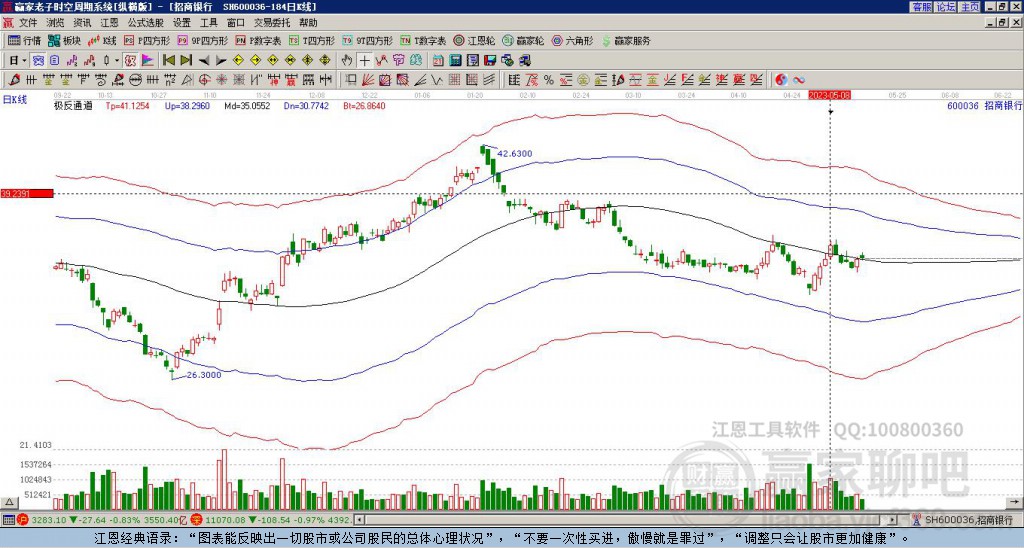Screen dimensions: 1024x548
Task: Jump to last bar with skip-to-end icon
Action: (x=186, y=61)
